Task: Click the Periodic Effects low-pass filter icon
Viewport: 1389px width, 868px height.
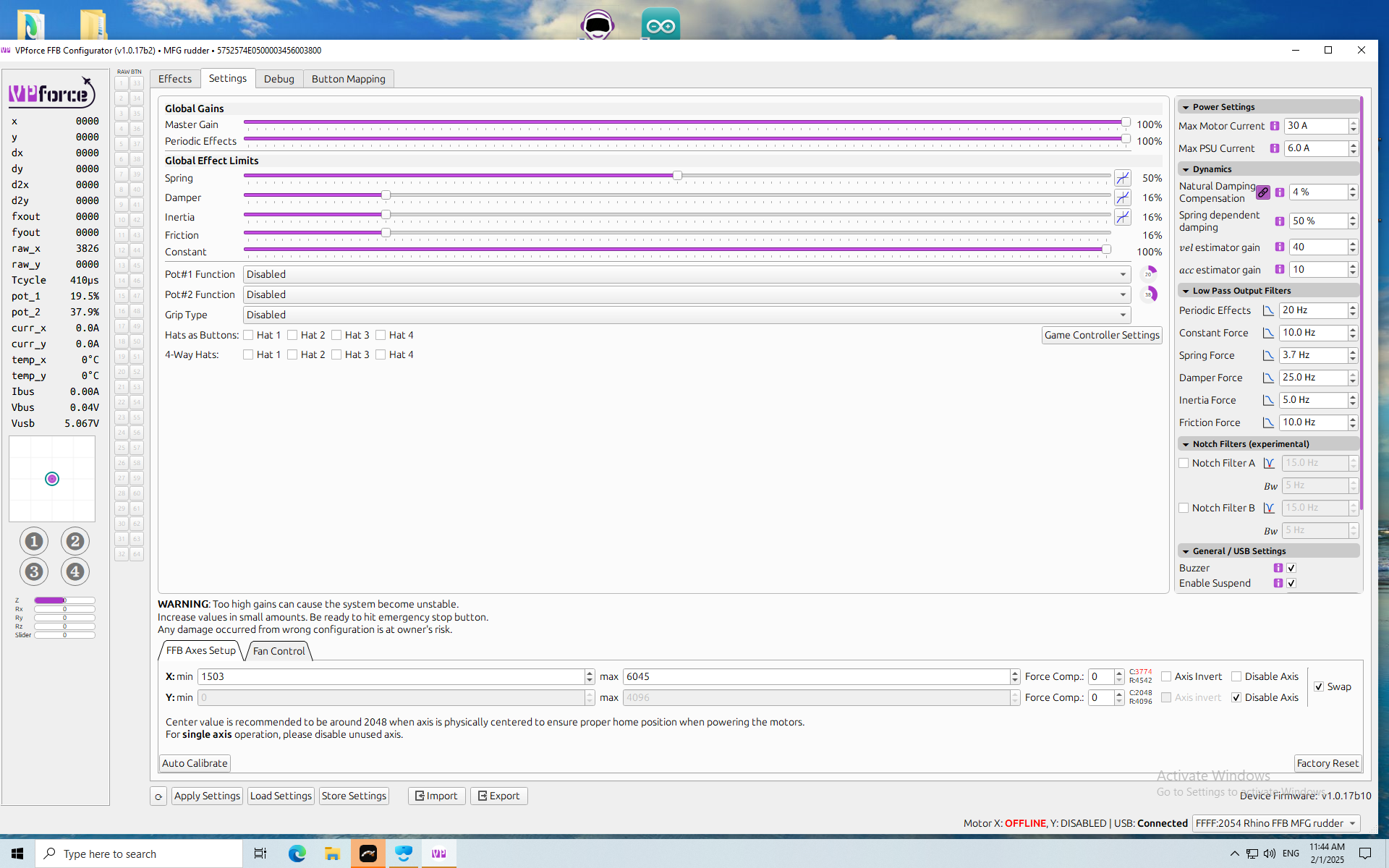Action: point(1268,310)
